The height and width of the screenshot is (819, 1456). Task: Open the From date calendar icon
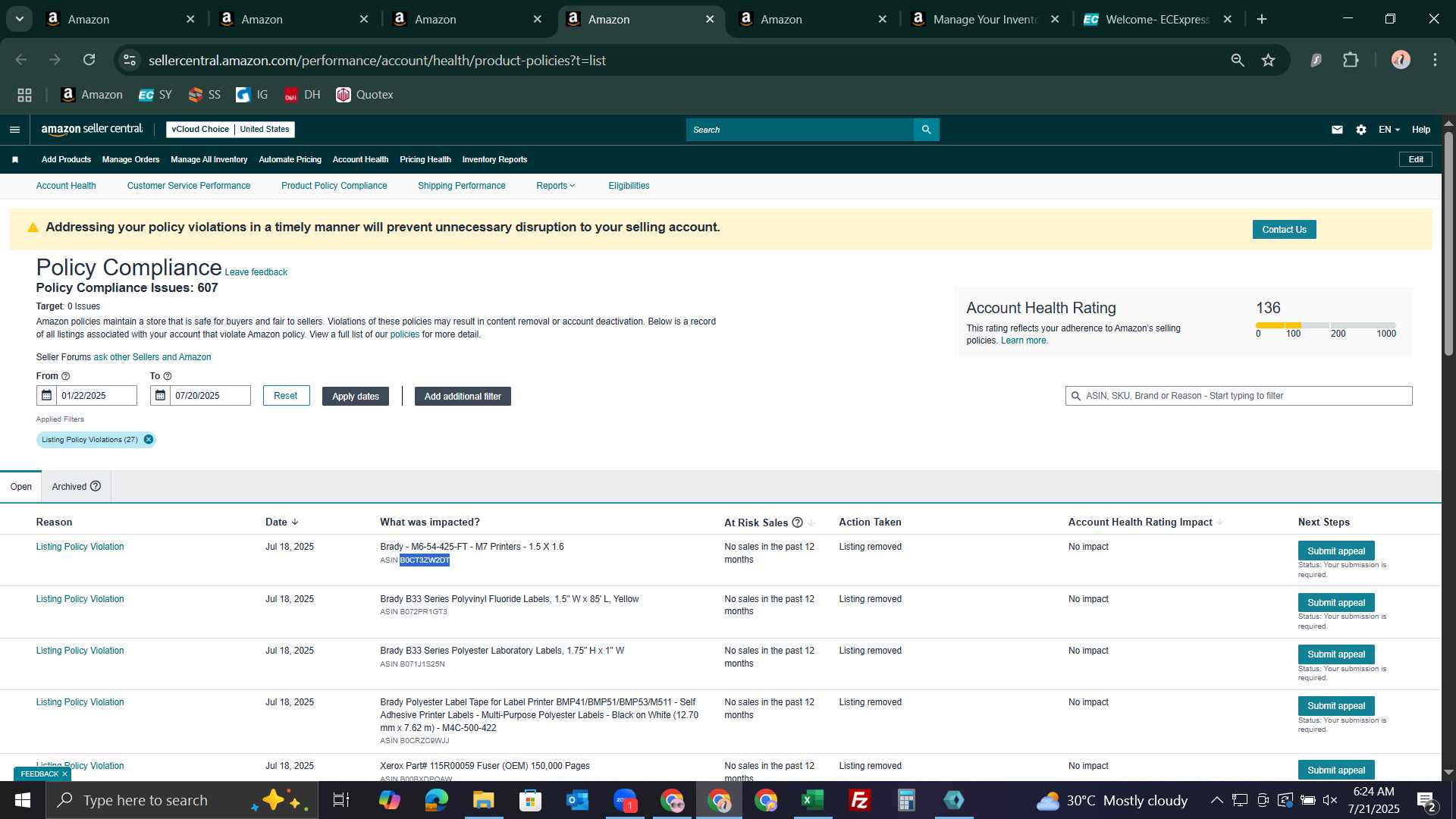46,396
